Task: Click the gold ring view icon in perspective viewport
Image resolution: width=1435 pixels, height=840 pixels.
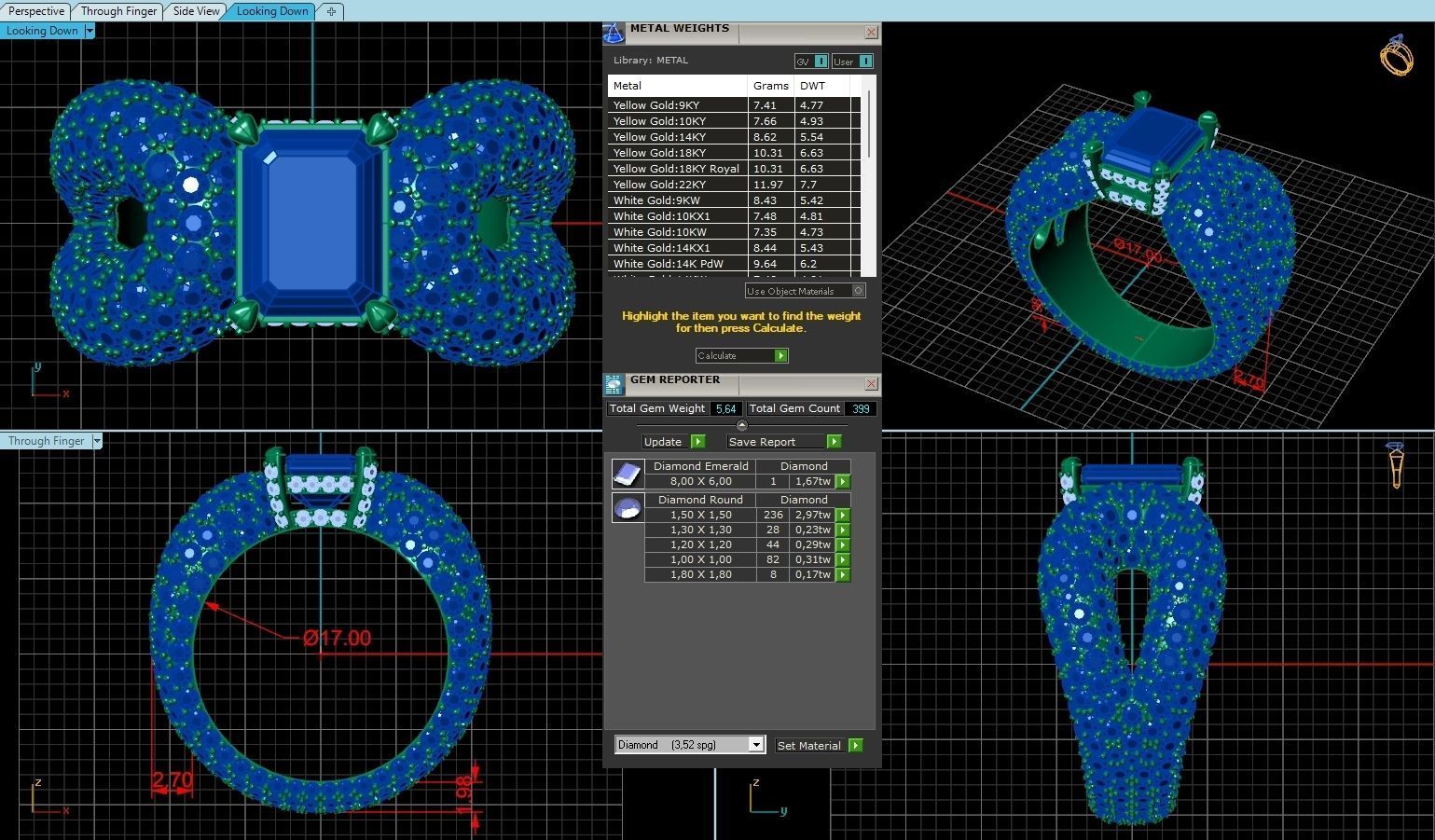Action: point(1397,56)
